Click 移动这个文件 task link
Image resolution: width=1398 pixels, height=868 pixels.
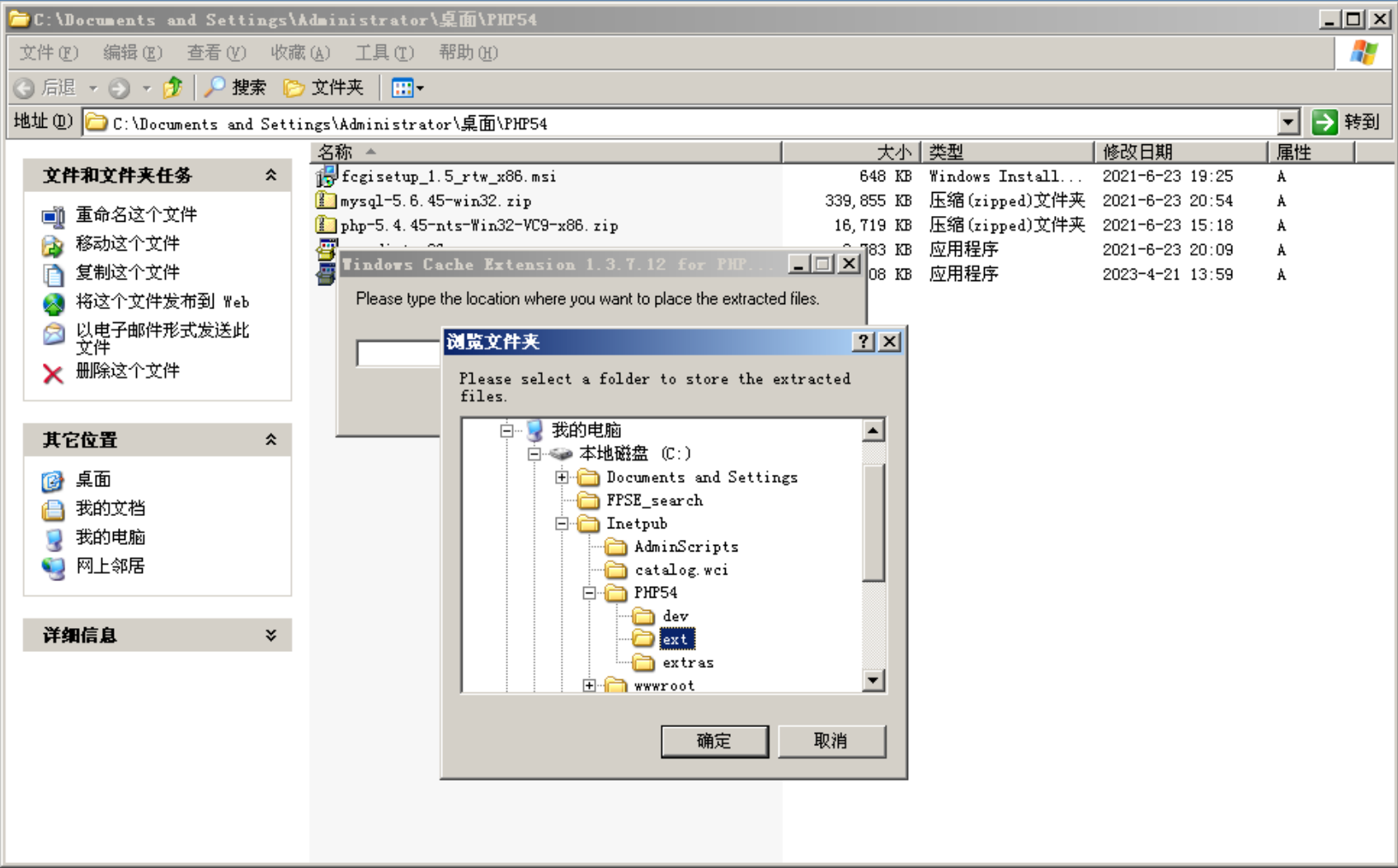point(128,244)
